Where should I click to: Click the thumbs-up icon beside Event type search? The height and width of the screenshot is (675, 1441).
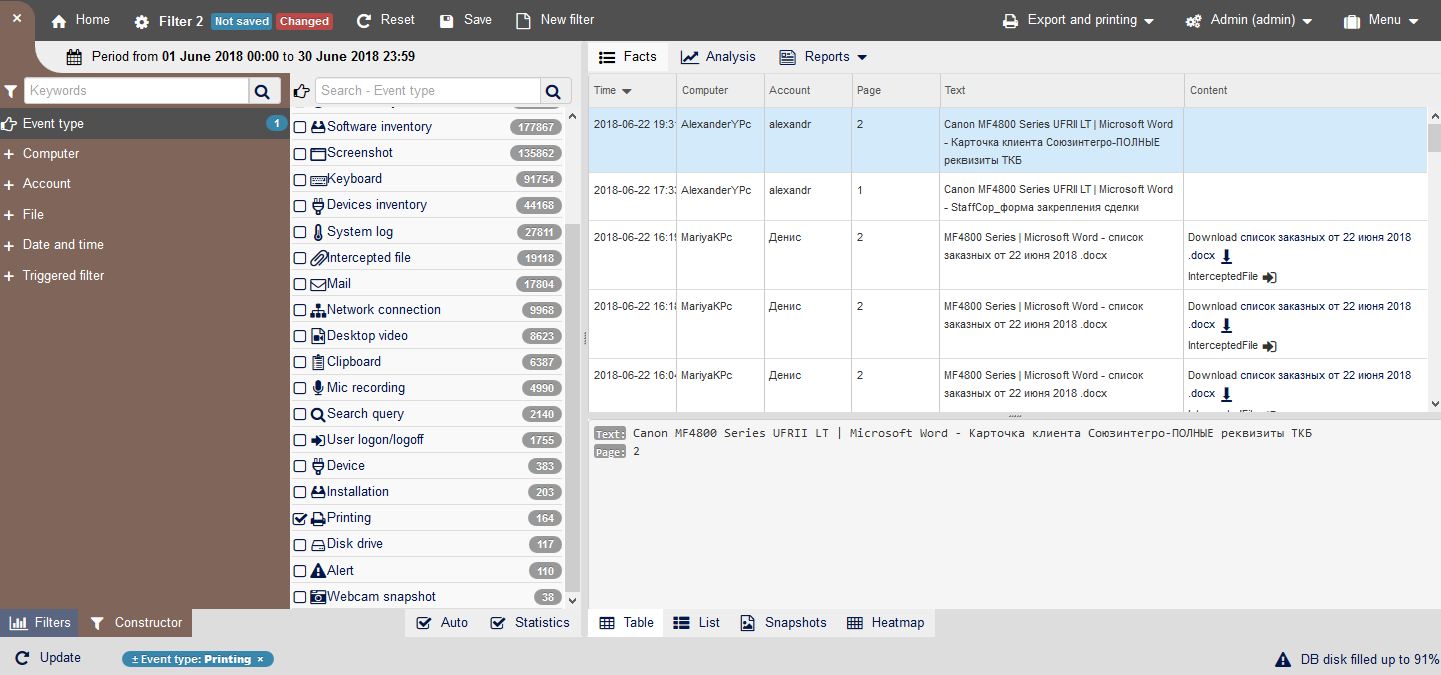(301, 91)
